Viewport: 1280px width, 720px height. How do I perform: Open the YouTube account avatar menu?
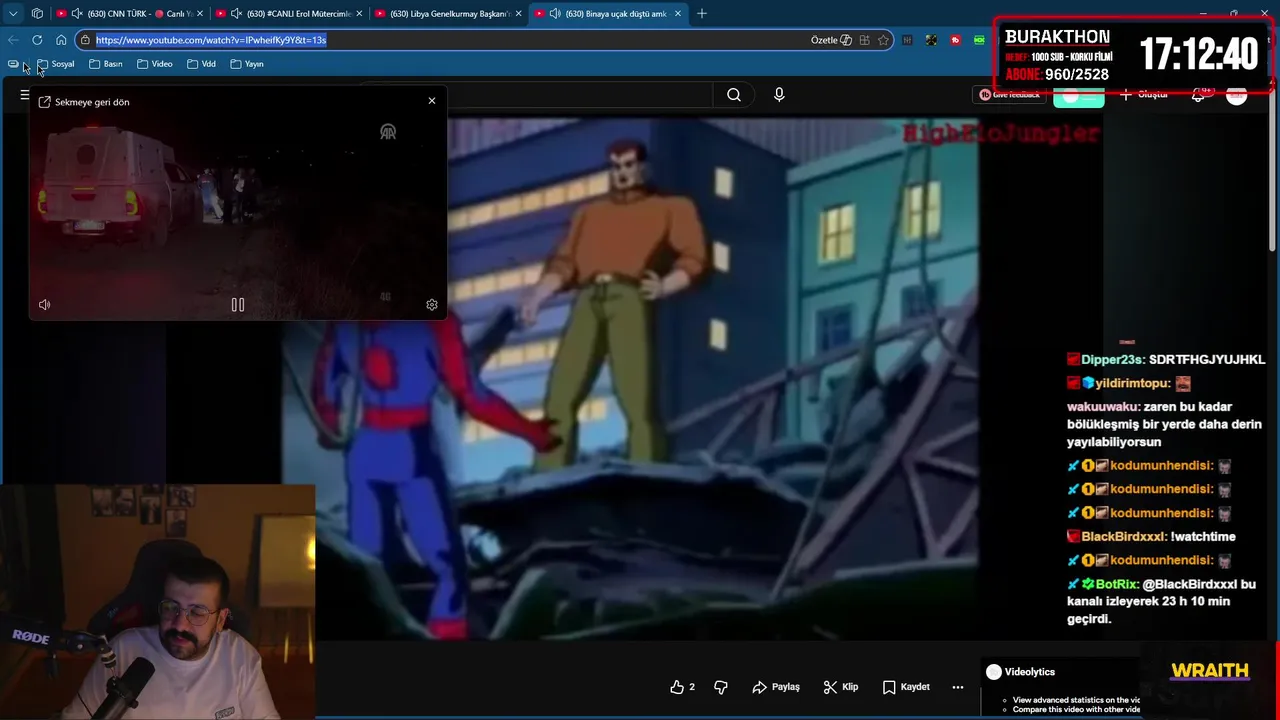[x=1237, y=95]
